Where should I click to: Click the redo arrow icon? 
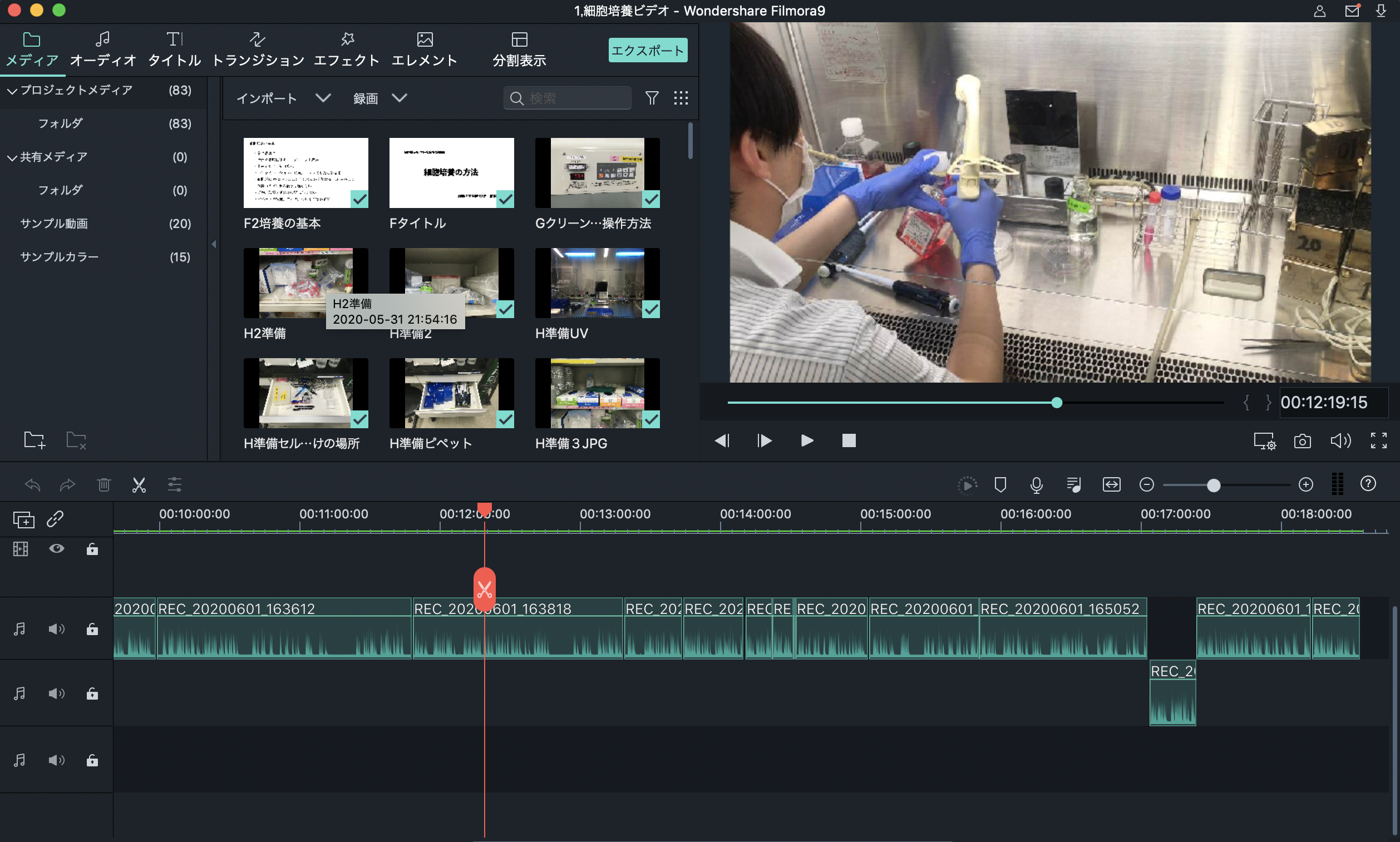coord(67,484)
